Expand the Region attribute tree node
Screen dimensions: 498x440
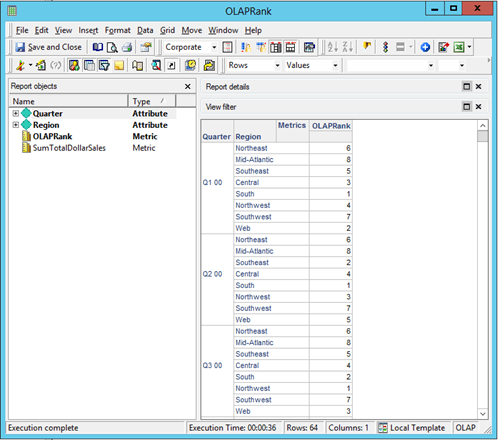[x=16, y=125]
